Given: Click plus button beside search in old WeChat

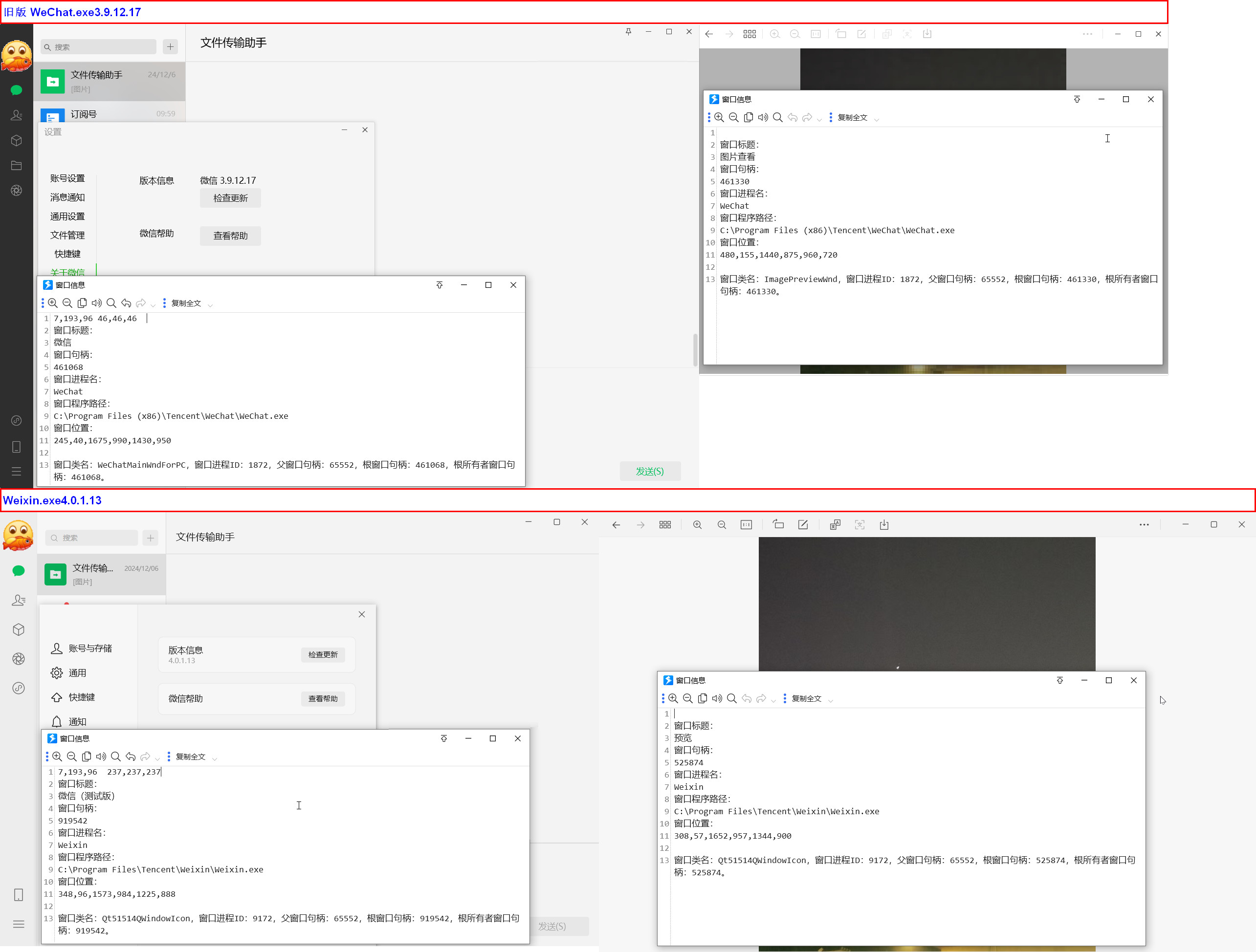Looking at the screenshot, I should [170, 47].
